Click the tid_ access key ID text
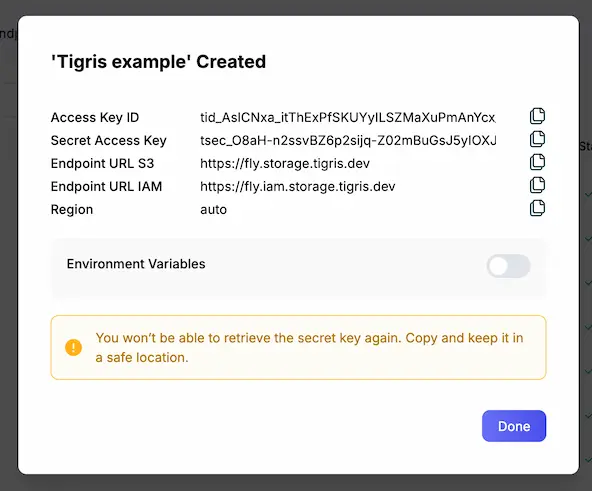This screenshot has width=592, height=491. coord(348,117)
